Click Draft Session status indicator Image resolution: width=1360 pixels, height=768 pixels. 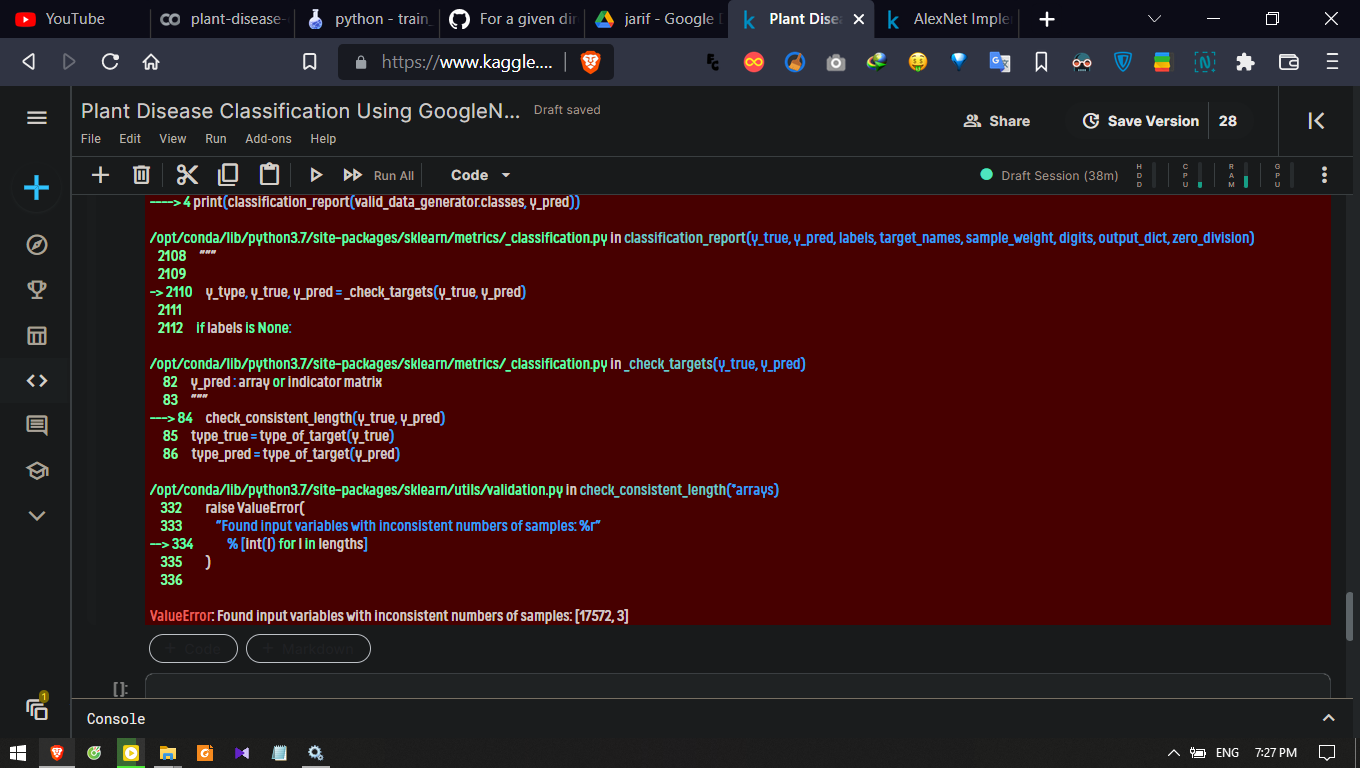[x=1049, y=175]
